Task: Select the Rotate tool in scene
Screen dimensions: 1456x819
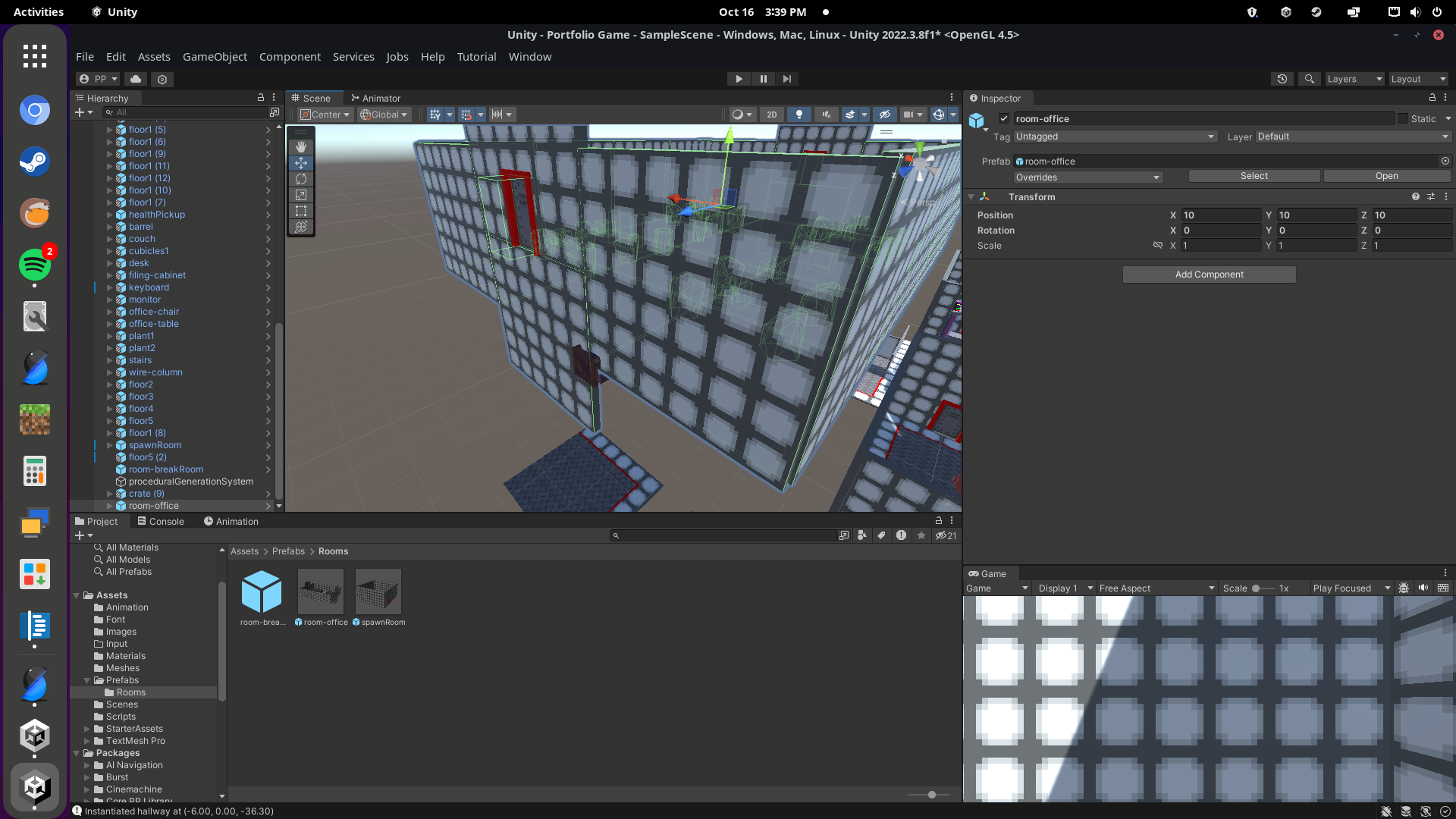Action: [x=301, y=179]
